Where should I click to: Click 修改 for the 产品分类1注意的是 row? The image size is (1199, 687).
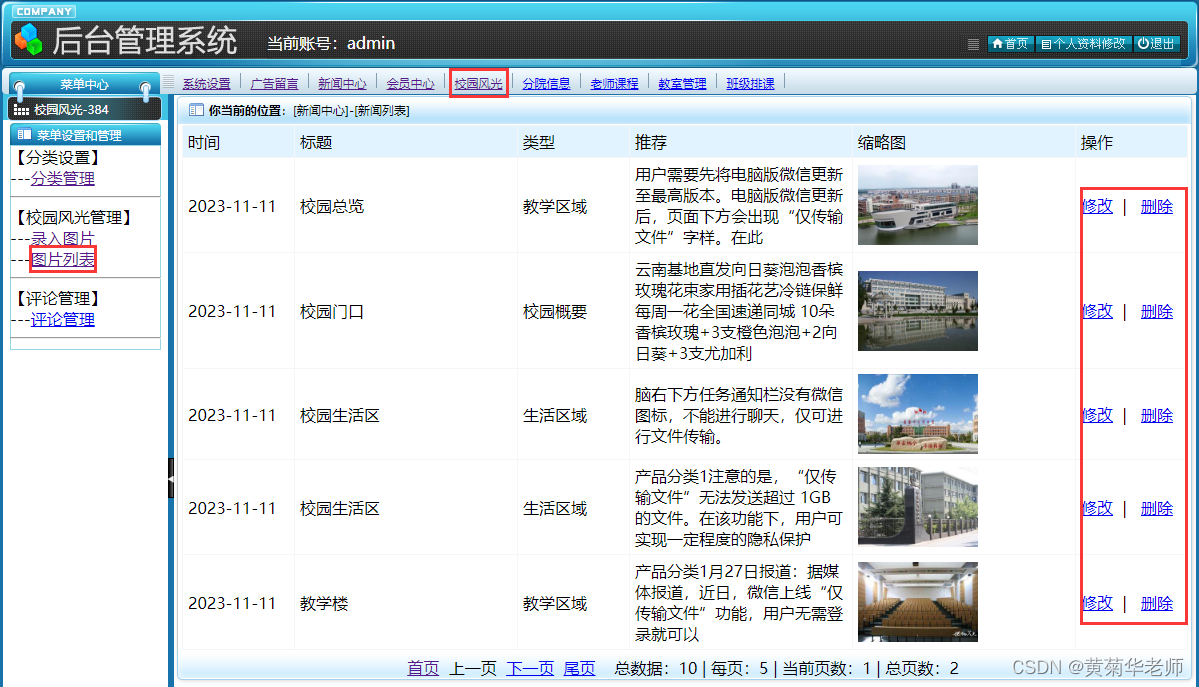tap(1097, 509)
